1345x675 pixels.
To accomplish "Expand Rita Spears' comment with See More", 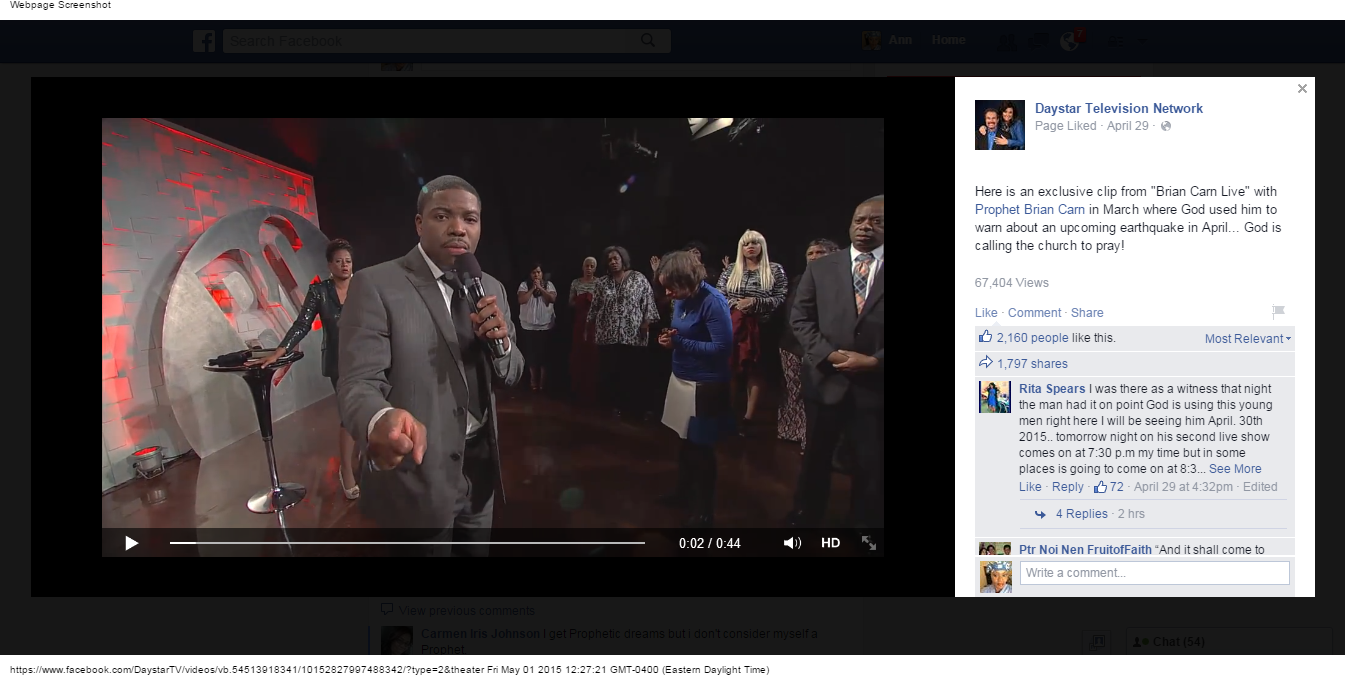I will pos(1235,469).
